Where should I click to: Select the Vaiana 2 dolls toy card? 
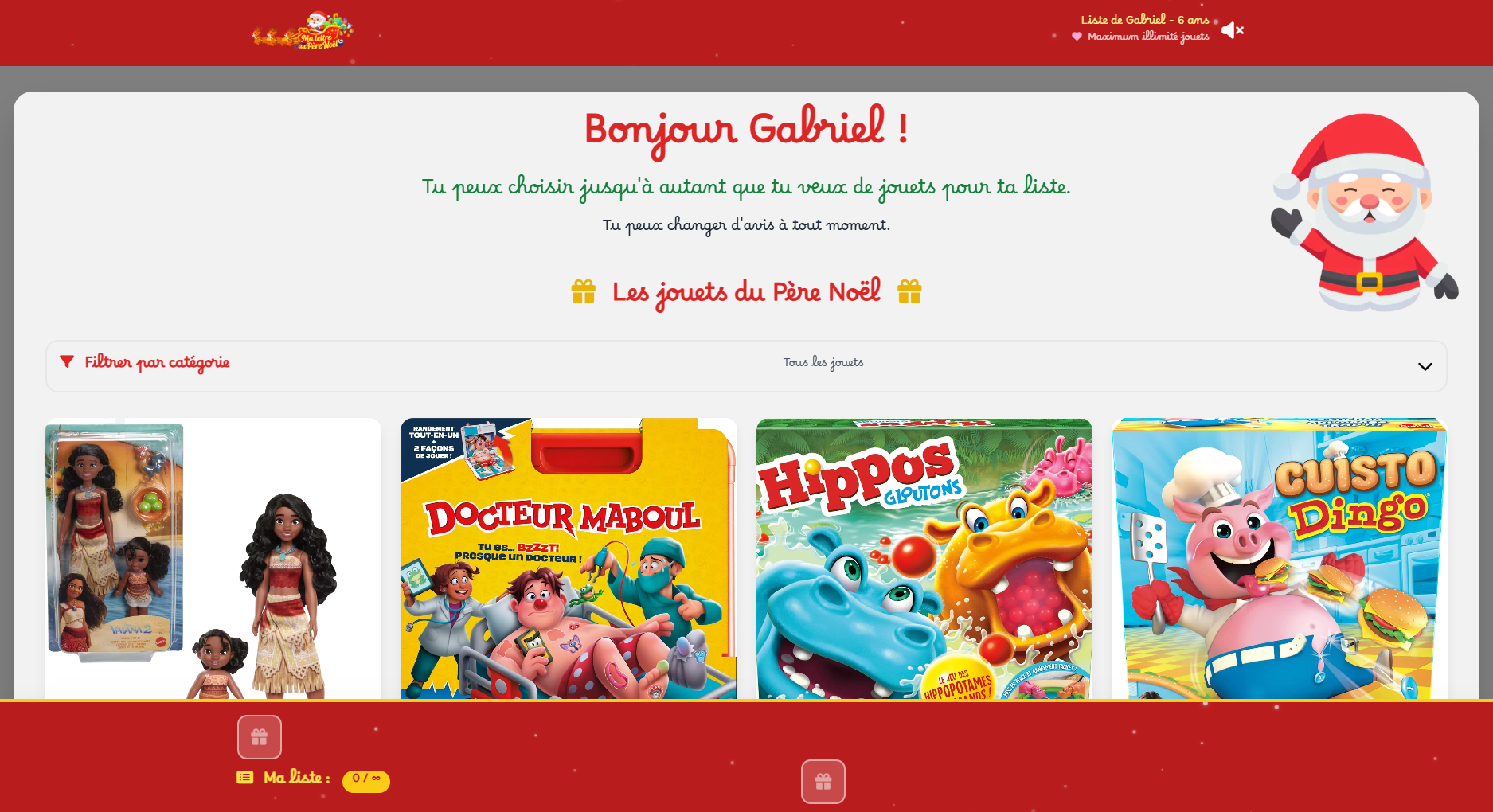pos(213,559)
